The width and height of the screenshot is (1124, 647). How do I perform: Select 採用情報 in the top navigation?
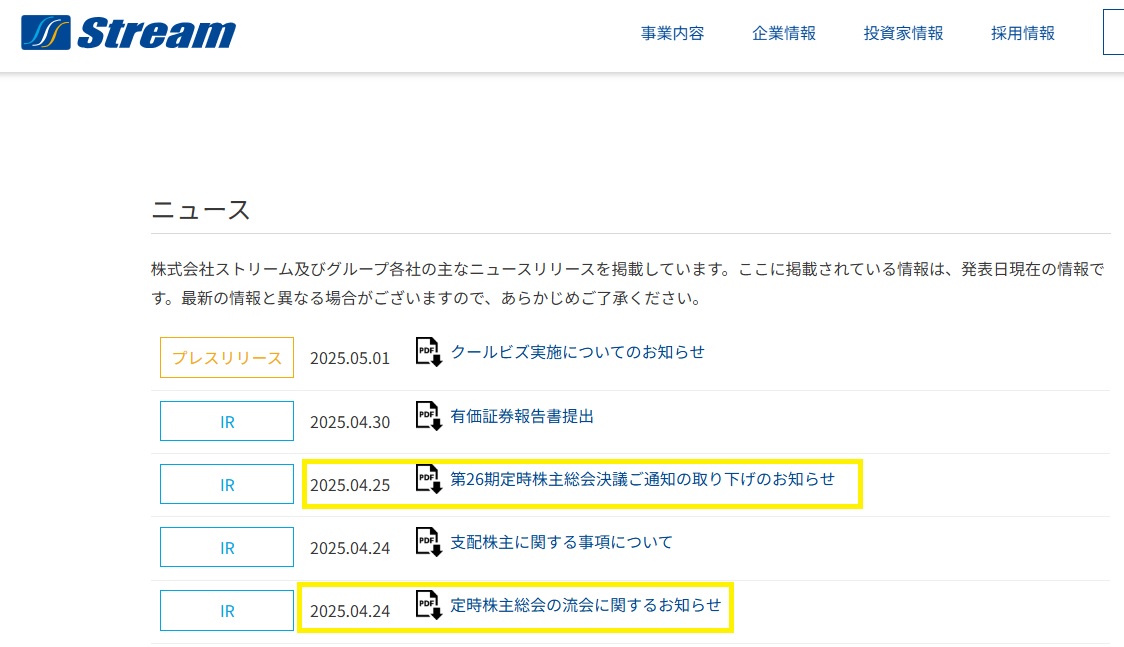[1022, 33]
